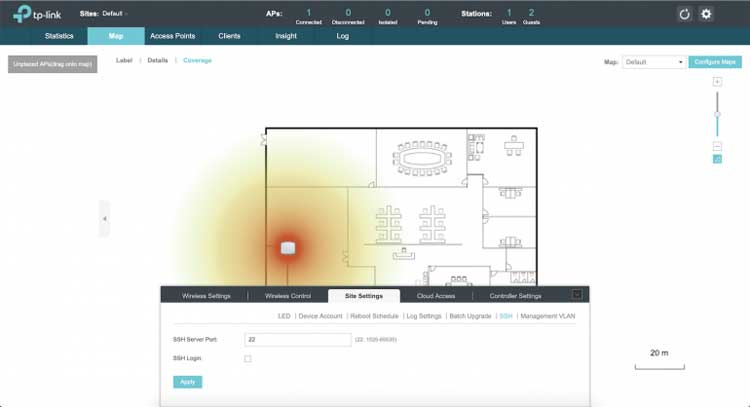
Task: Go to the Access Points tab
Action: (x=173, y=36)
